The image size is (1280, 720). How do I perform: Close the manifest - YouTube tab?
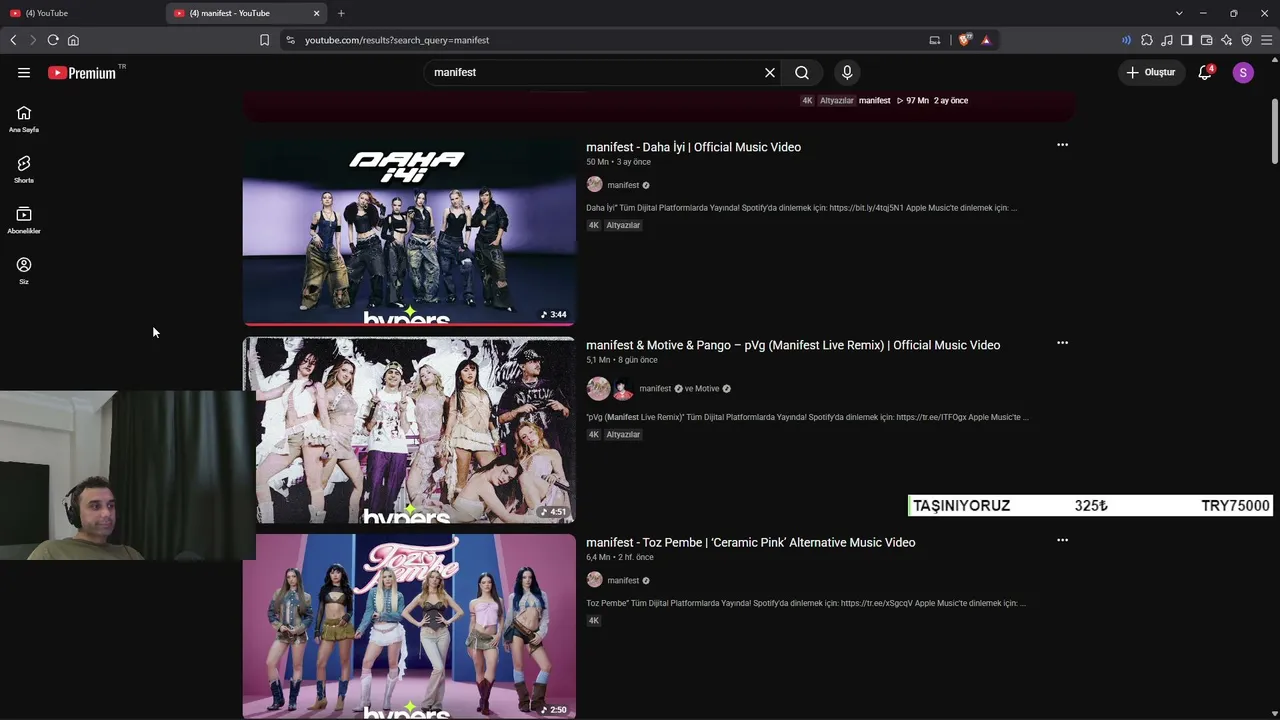(x=317, y=13)
